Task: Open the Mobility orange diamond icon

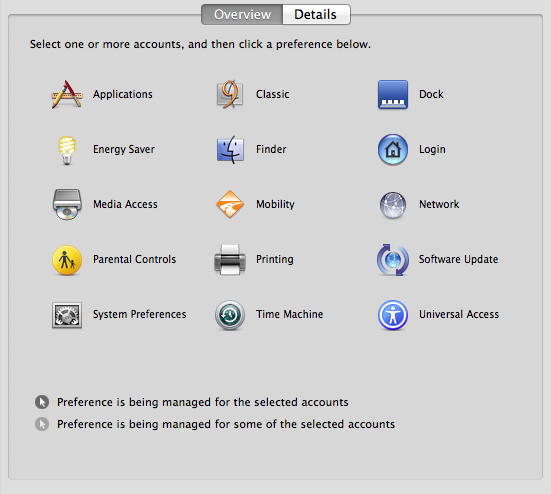Action: coord(230,204)
